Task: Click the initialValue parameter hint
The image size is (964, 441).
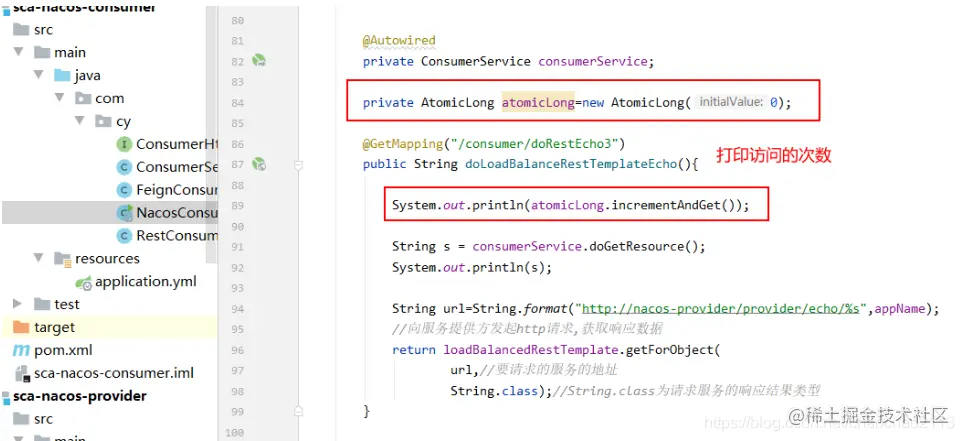Action: coord(731,102)
